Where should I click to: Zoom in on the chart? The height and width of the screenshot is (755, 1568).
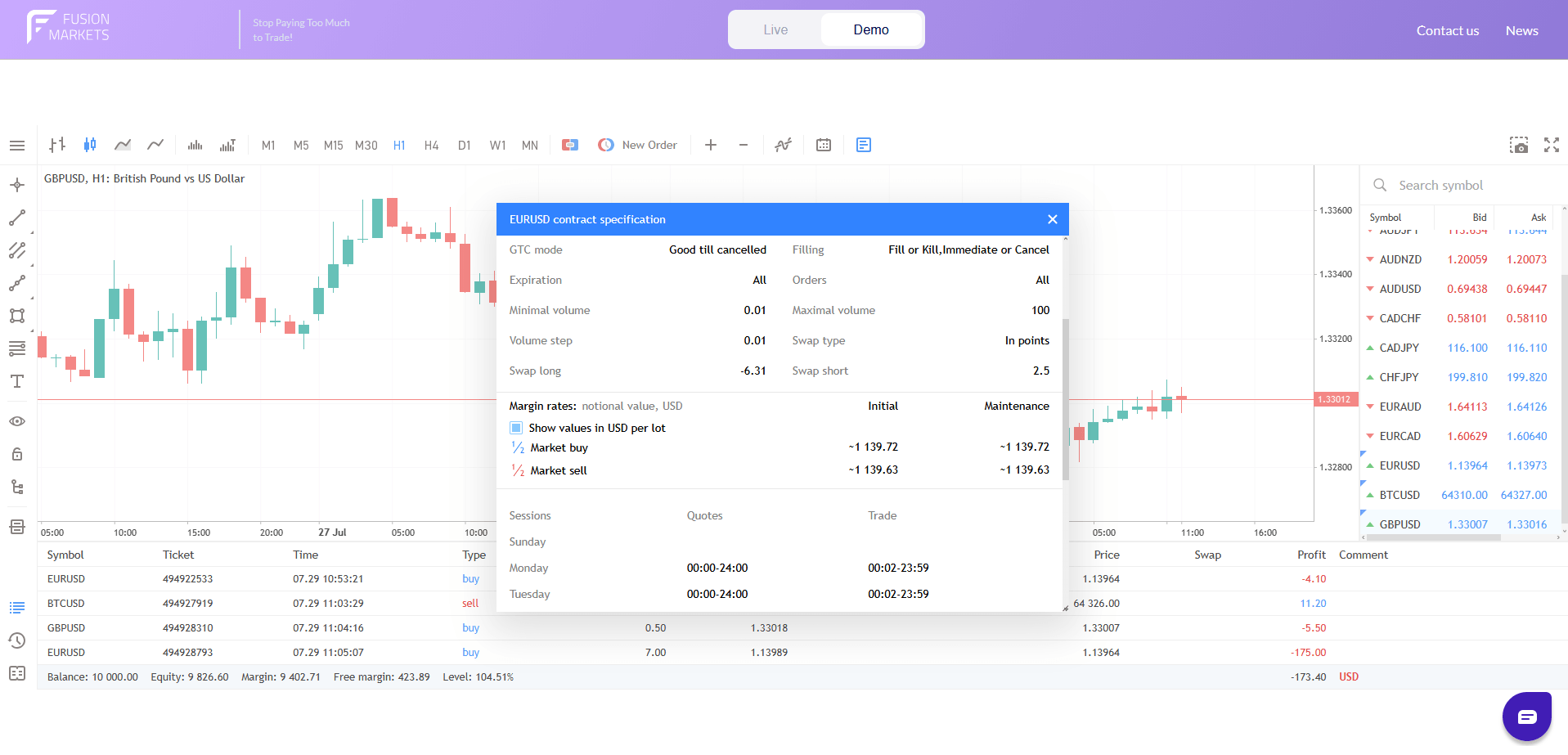(x=711, y=145)
